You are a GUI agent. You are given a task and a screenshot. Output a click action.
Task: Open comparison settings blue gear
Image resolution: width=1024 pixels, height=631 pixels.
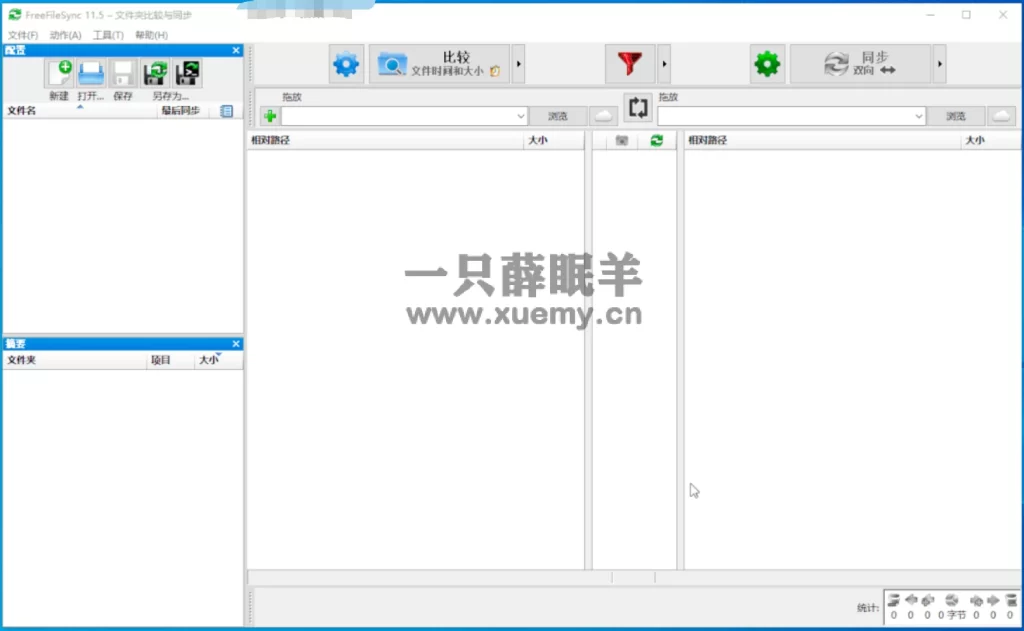coord(346,64)
